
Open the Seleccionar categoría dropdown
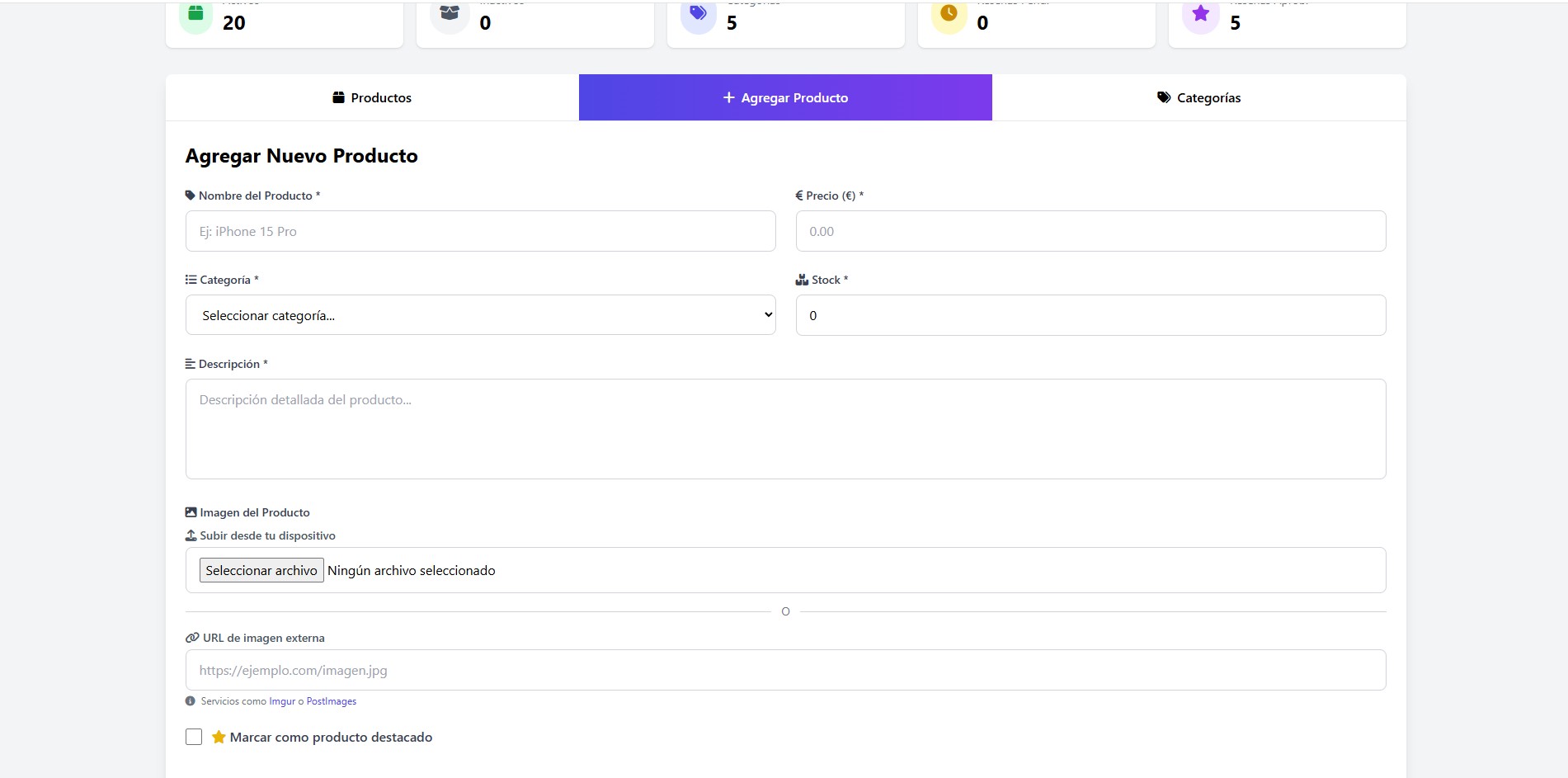click(480, 314)
